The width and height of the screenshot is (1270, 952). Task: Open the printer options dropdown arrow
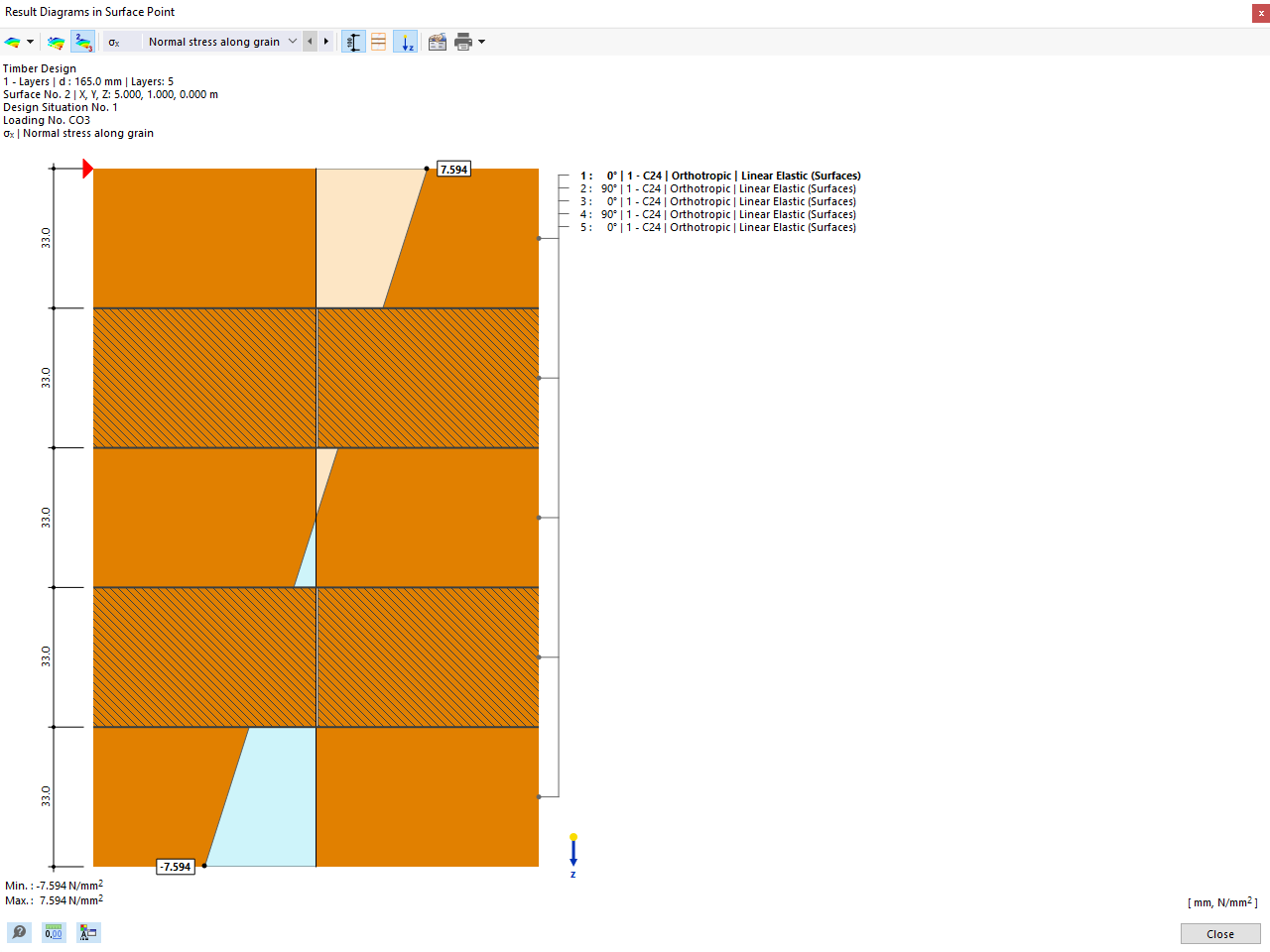pos(479,42)
